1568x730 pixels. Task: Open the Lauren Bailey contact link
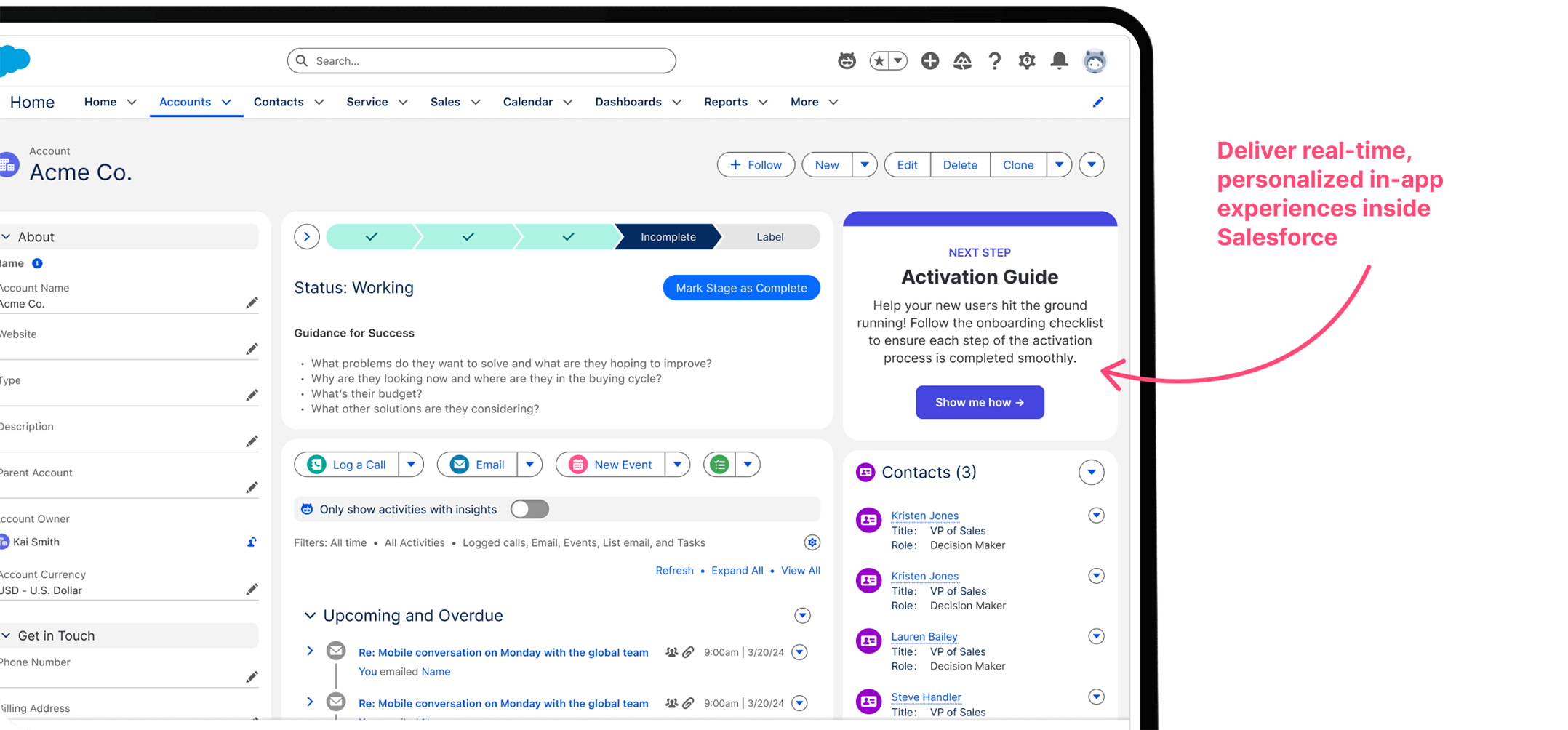click(924, 636)
